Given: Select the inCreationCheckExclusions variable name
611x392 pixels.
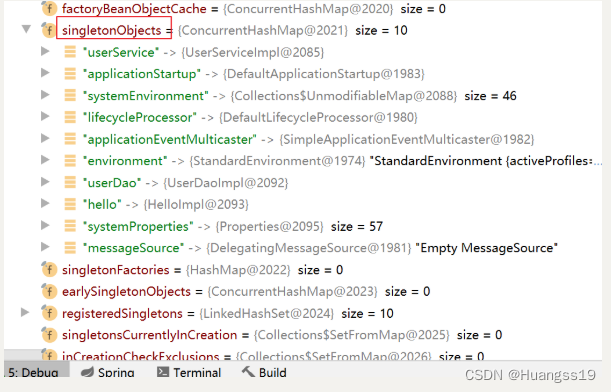Looking at the screenshot, I should click(141, 355).
